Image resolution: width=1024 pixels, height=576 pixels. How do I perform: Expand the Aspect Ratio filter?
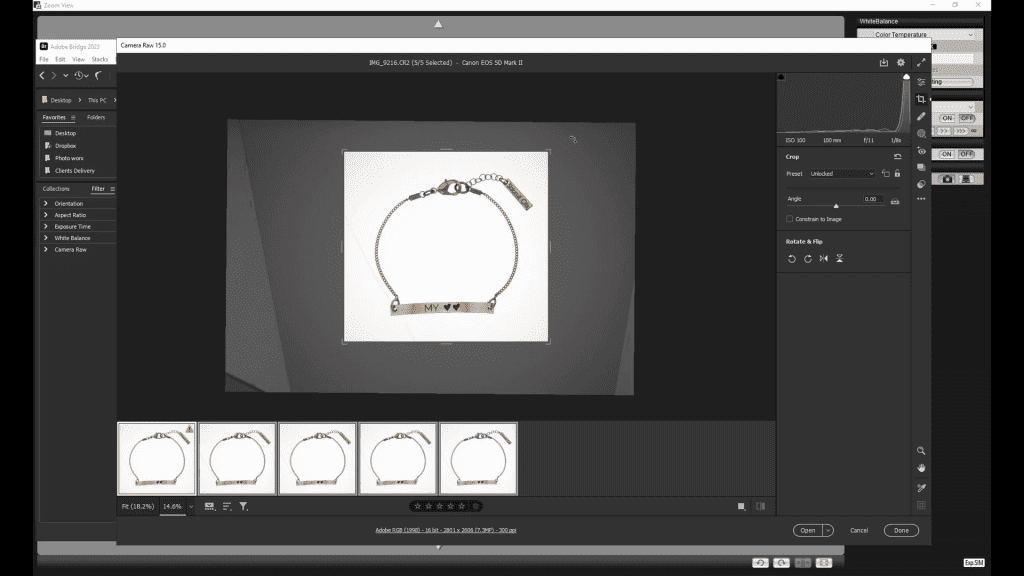coord(46,215)
